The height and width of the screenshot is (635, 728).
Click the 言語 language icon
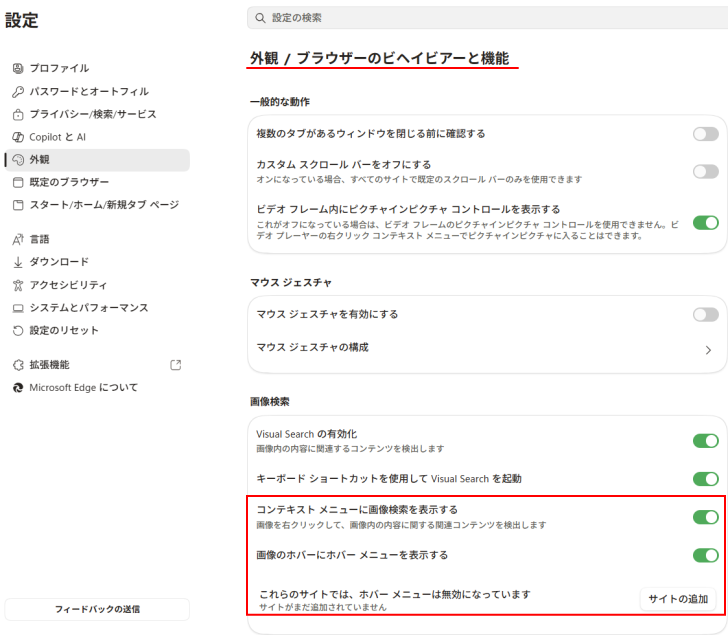point(18,240)
